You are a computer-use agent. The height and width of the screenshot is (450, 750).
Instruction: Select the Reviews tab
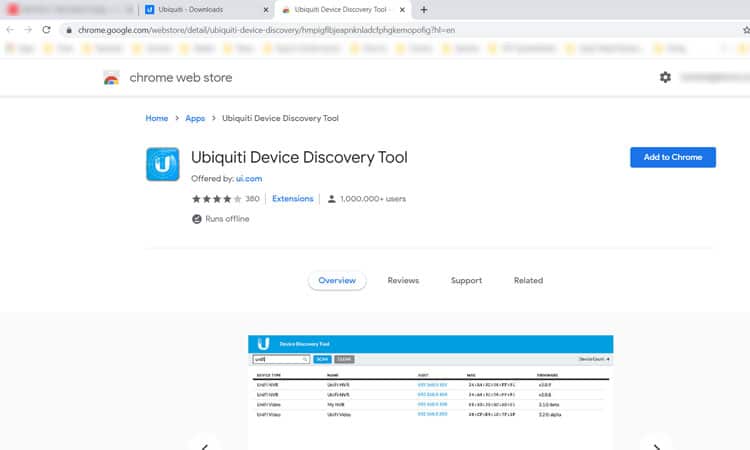[x=403, y=281]
